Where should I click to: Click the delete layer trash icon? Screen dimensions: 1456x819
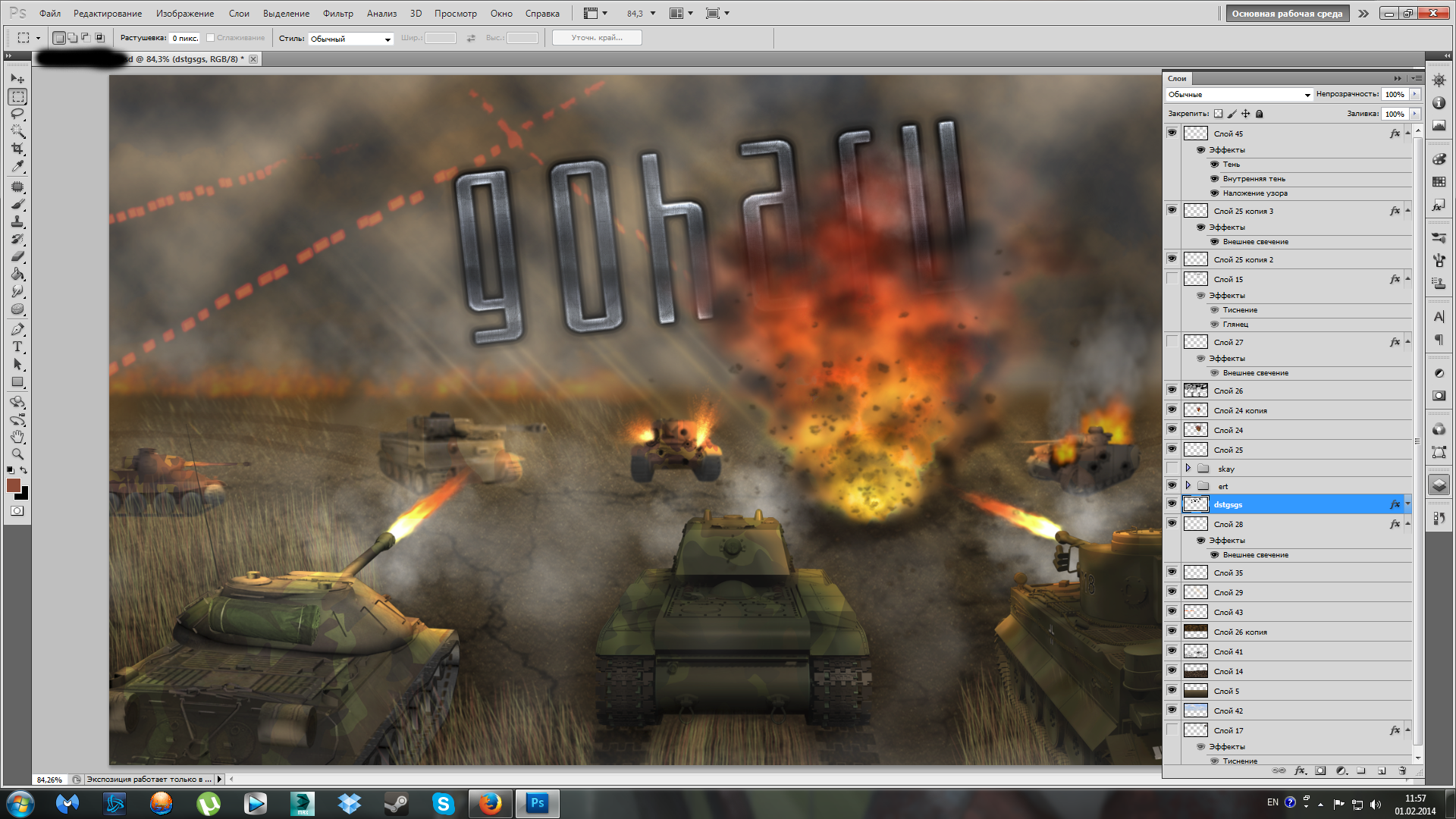coord(1402,770)
